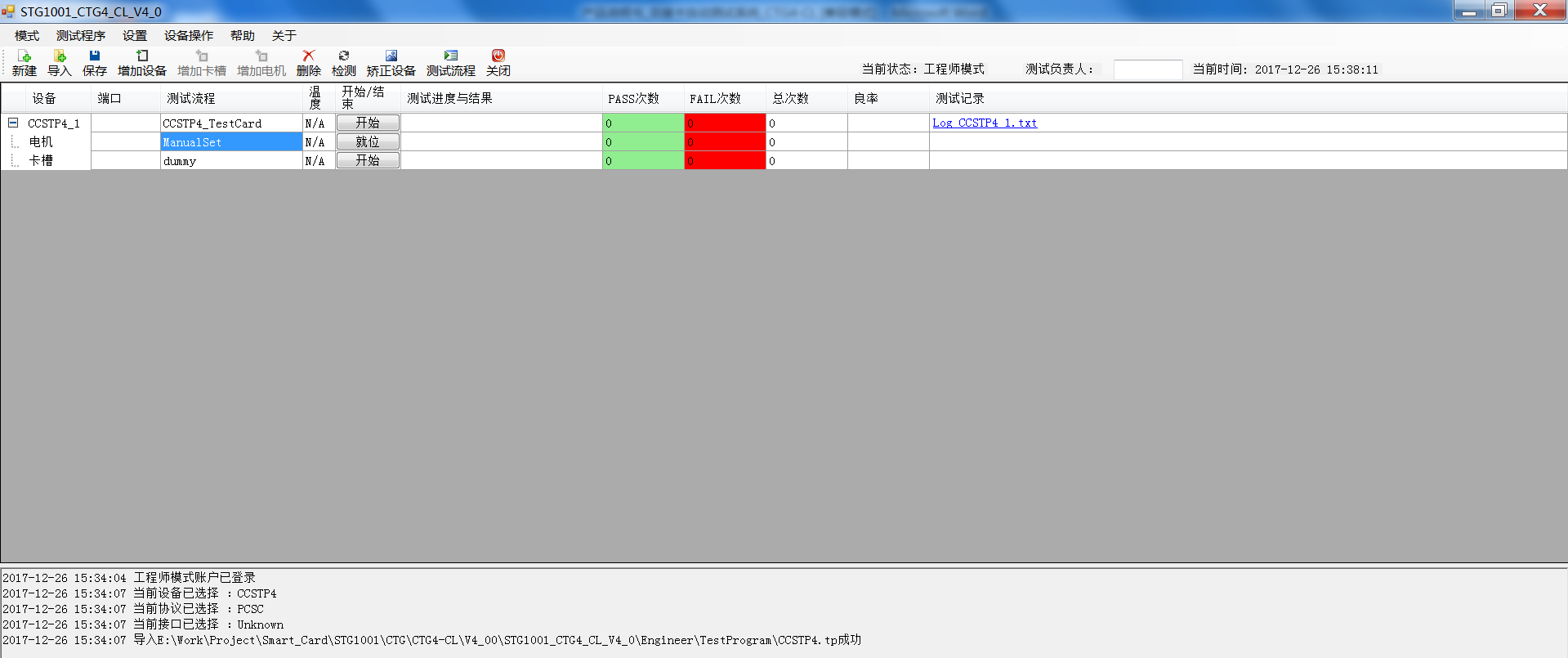Click green PASS count cell in 电机 row
Image resolution: width=1568 pixels, height=658 pixels.
(643, 141)
